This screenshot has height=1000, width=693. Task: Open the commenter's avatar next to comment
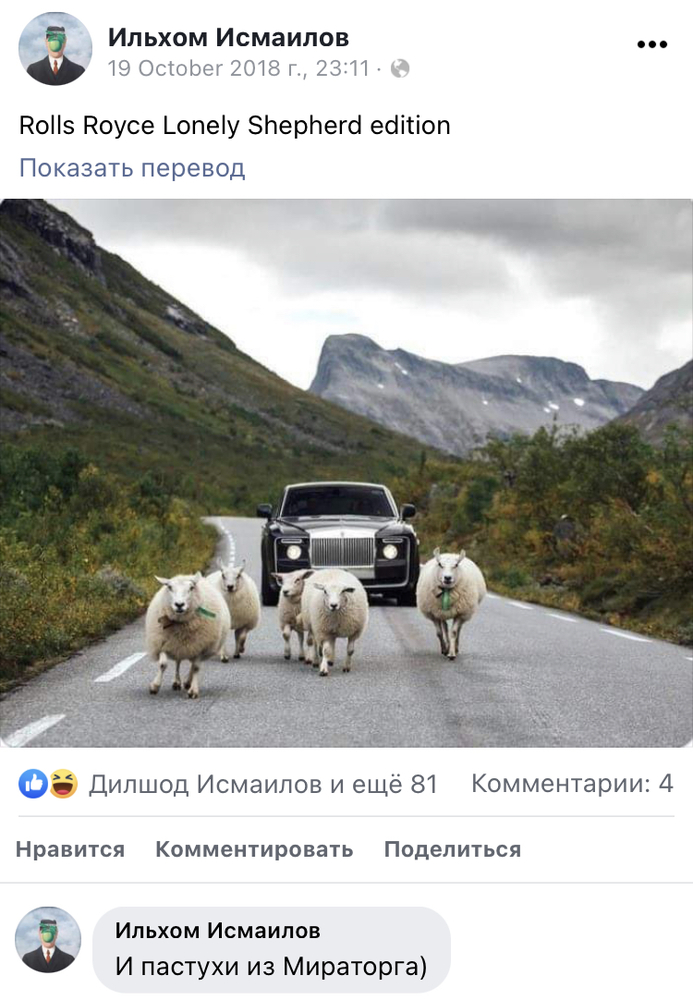click(48, 939)
